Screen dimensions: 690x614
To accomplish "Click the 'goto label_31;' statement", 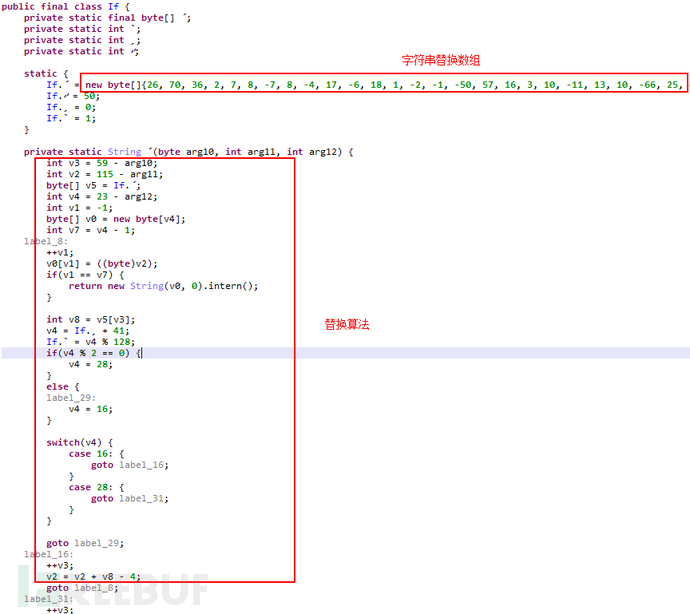I will pyautogui.click(x=130, y=499).
